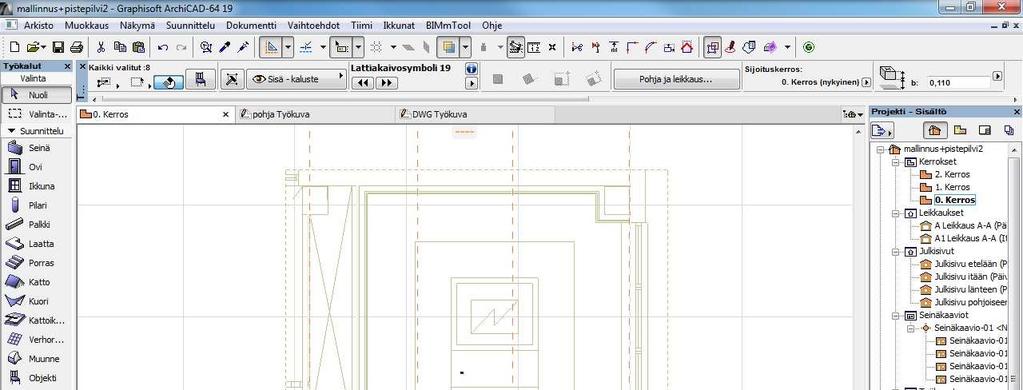Select the Muunne morph tool
Screen dimensions: 1023x390
point(35,359)
